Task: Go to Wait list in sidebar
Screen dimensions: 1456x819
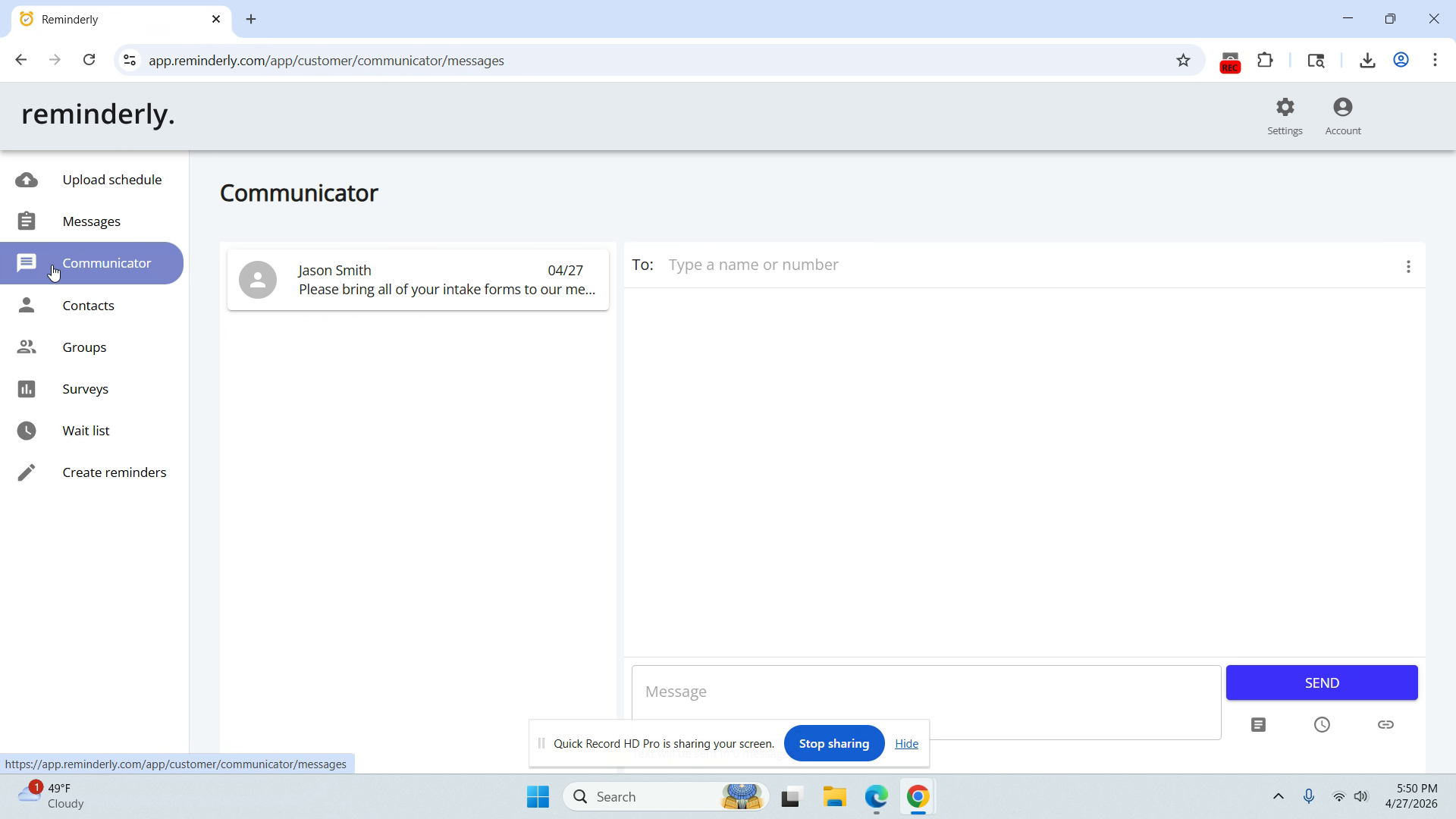Action: click(x=86, y=431)
